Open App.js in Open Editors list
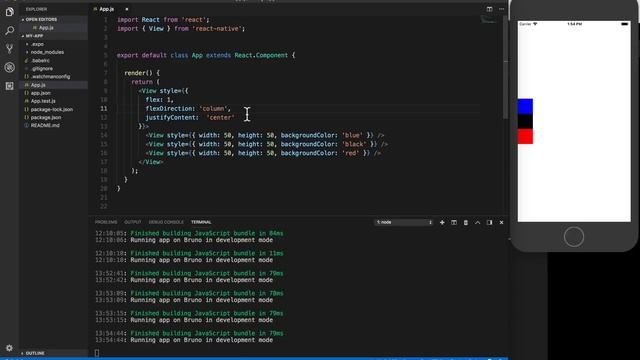The image size is (640, 360). [x=46, y=28]
